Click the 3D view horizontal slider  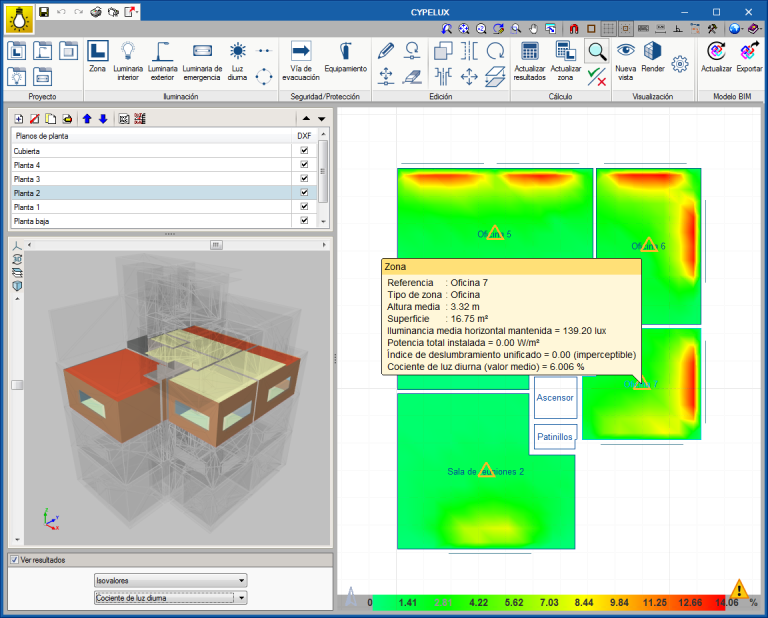(214, 244)
